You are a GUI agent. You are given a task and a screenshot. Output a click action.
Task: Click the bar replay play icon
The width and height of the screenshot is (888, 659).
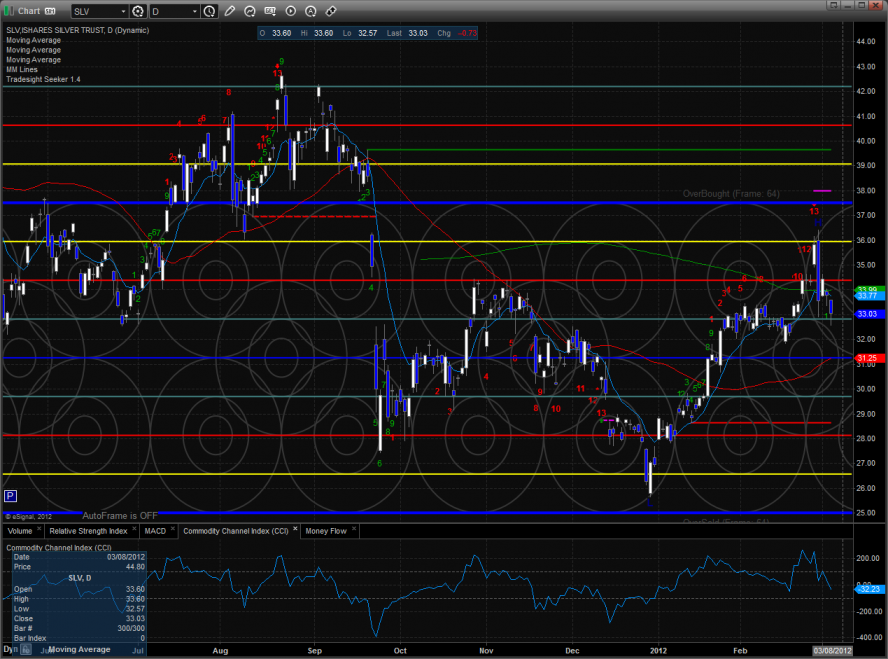click(290, 12)
